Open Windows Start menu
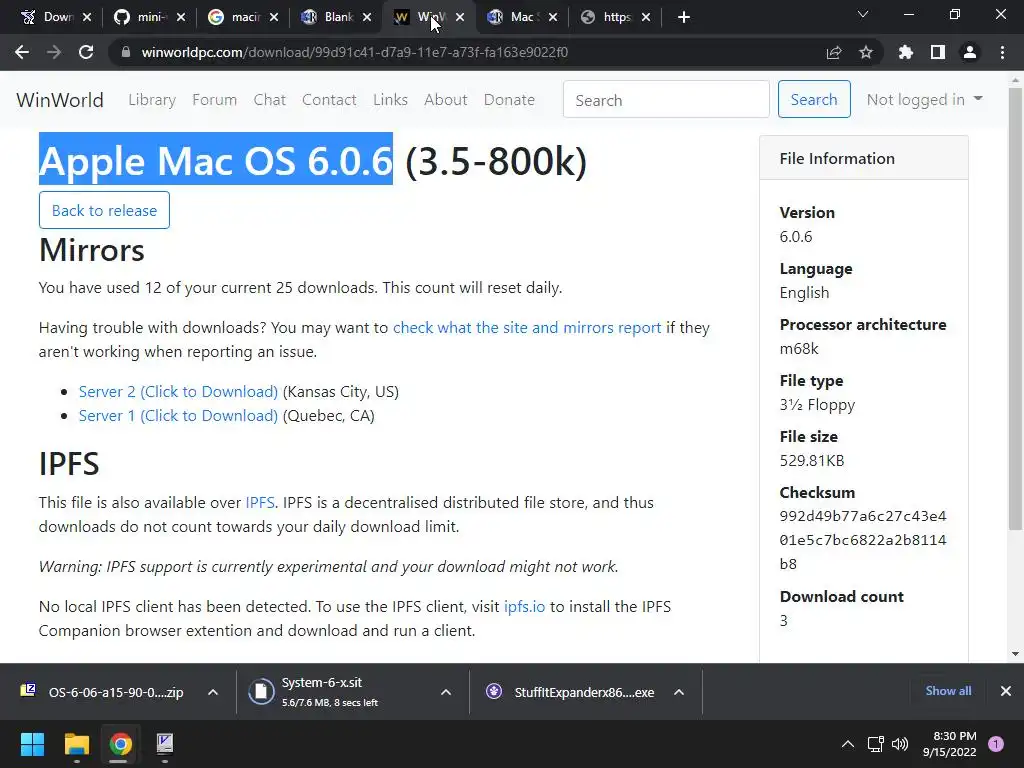 tap(32, 744)
